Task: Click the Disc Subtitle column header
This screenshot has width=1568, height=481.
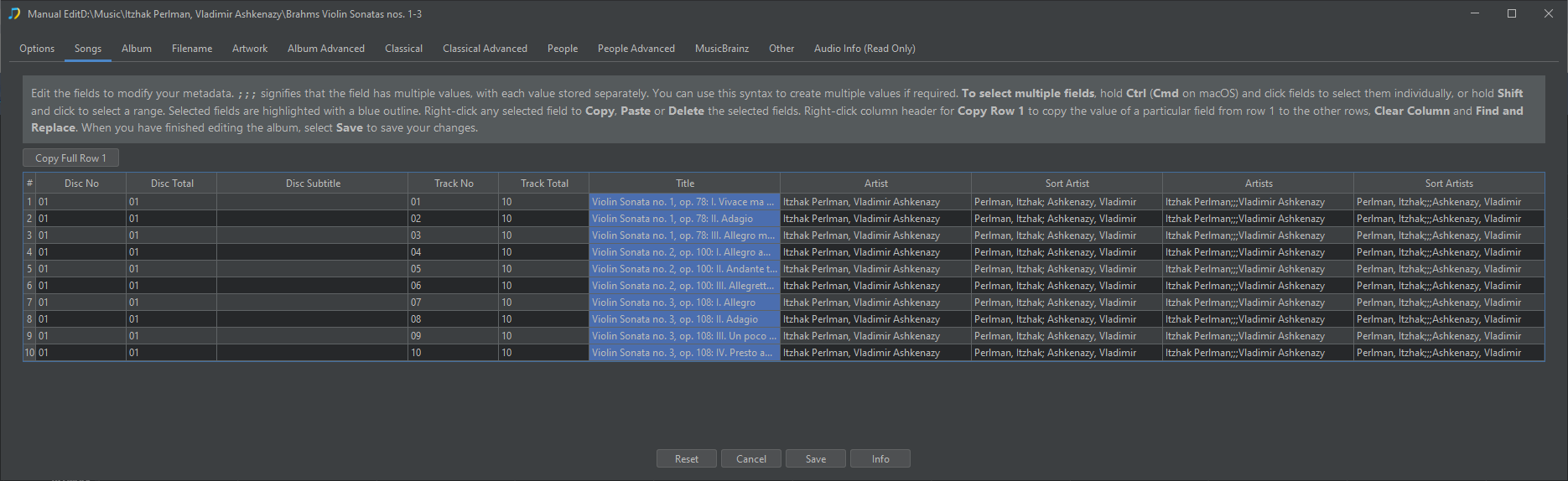Action: 313,184
